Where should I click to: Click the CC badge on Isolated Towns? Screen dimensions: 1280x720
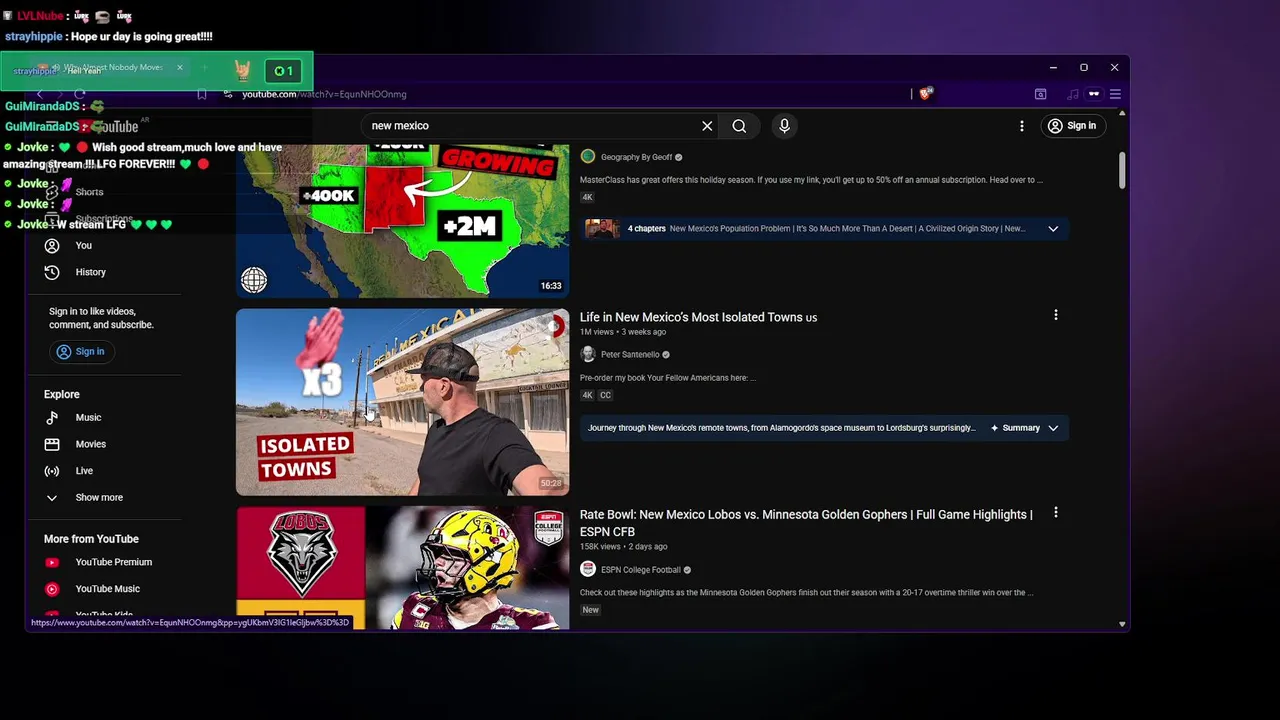605,395
